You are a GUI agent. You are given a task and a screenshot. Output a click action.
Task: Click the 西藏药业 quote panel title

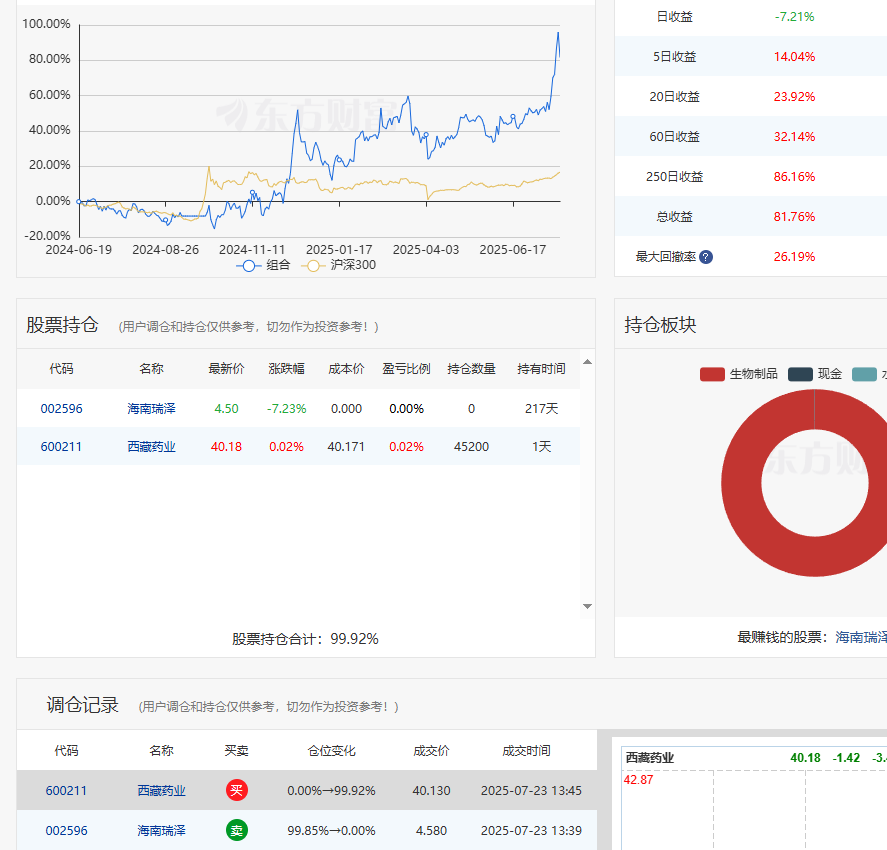pyautogui.click(x=649, y=758)
